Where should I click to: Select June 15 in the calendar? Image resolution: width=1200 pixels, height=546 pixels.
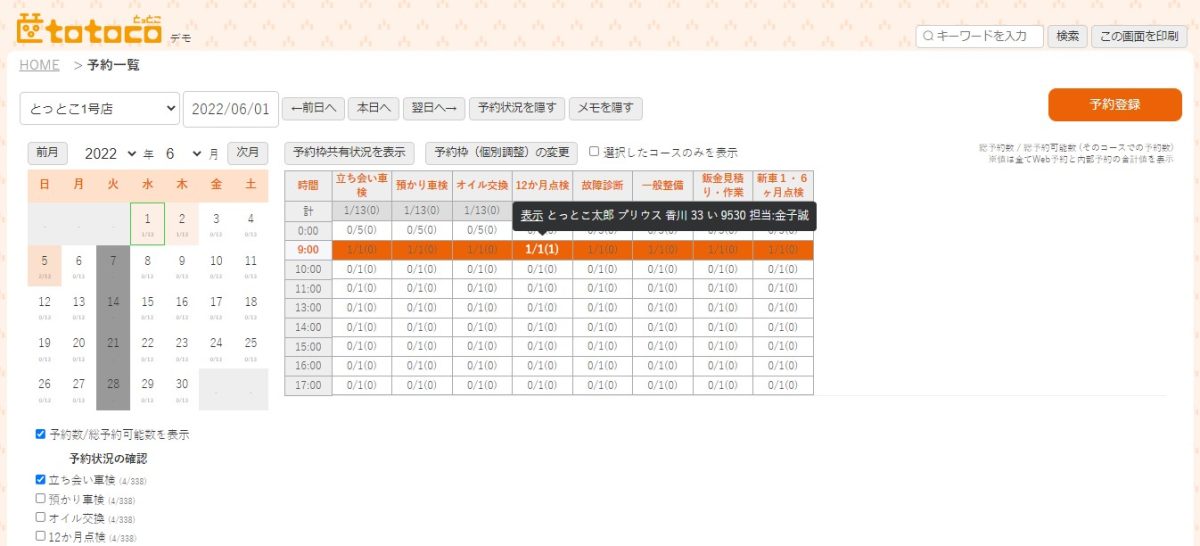pos(148,302)
